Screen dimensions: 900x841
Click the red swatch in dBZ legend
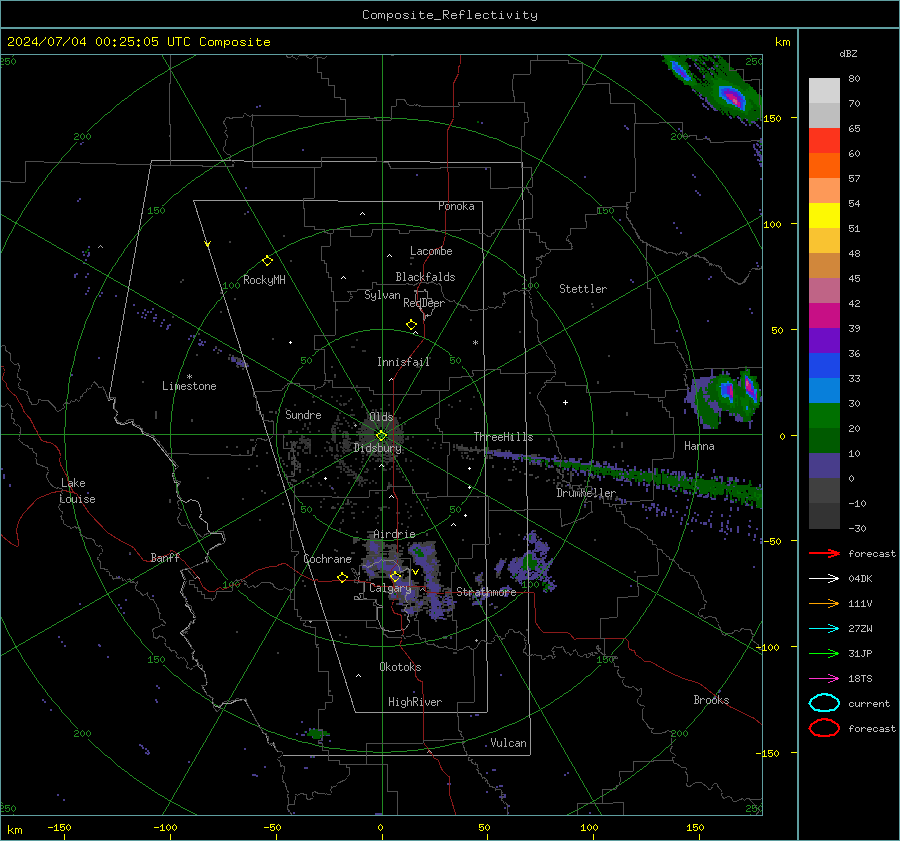(824, 141)
